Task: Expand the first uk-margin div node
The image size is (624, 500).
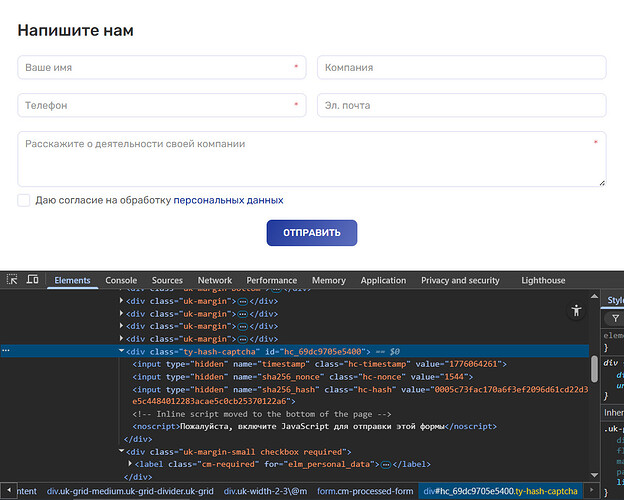Action: [122, 301]
